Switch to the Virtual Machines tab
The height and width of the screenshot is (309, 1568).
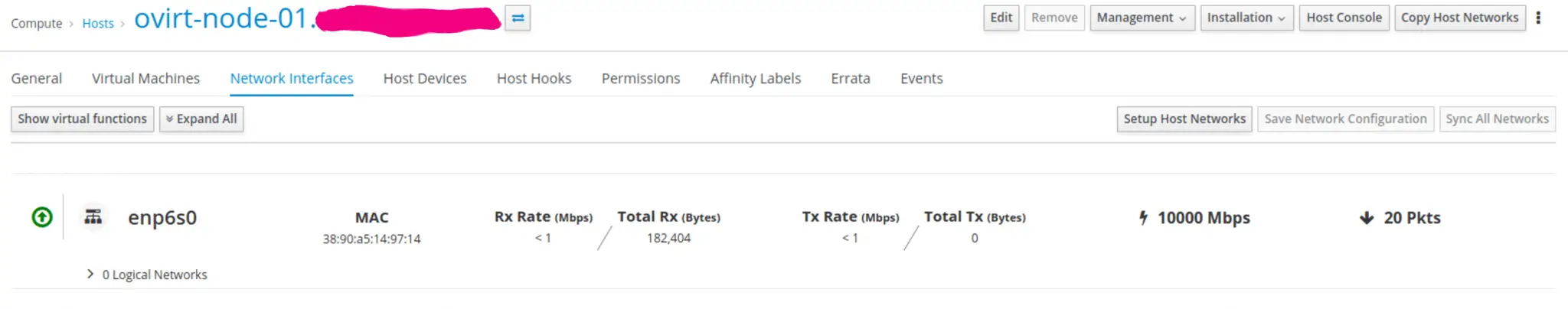click(145, 79)
